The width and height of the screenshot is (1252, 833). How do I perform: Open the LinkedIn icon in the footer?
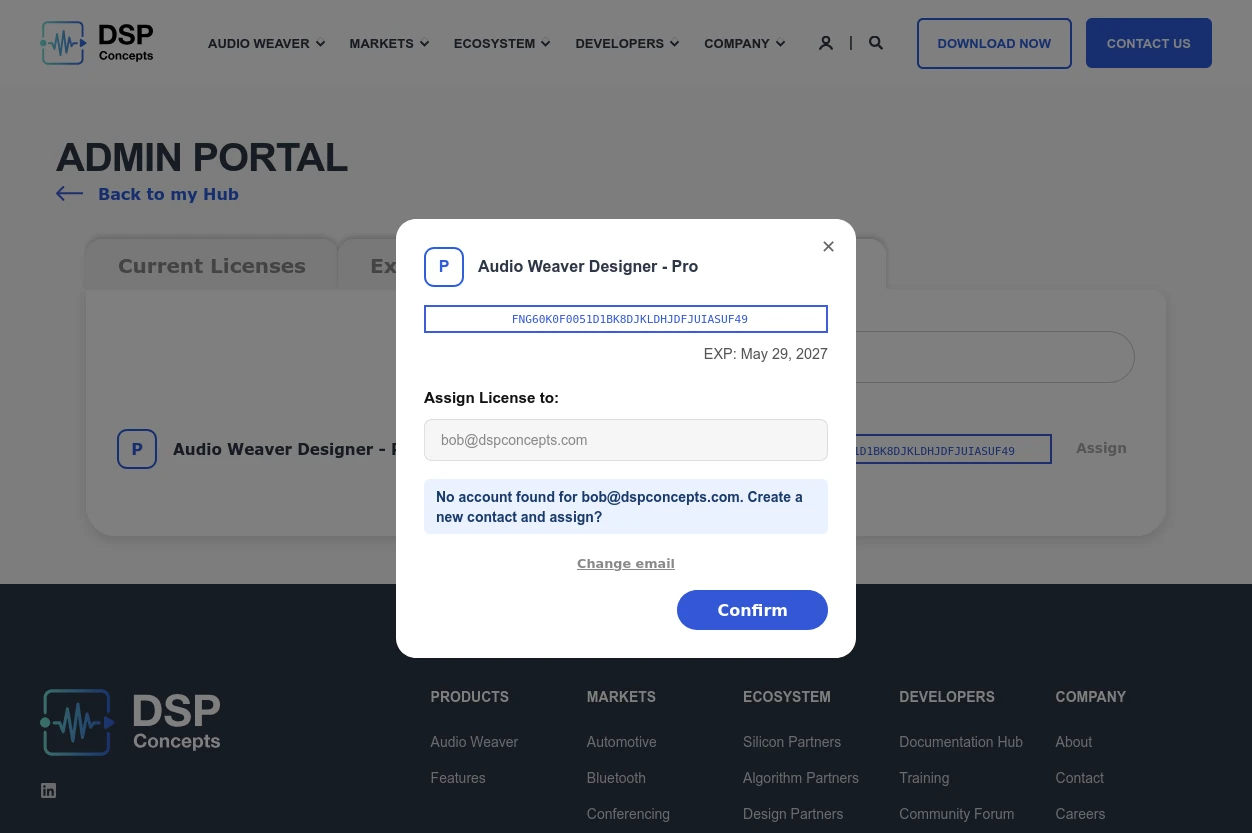[x=48, y=790]
